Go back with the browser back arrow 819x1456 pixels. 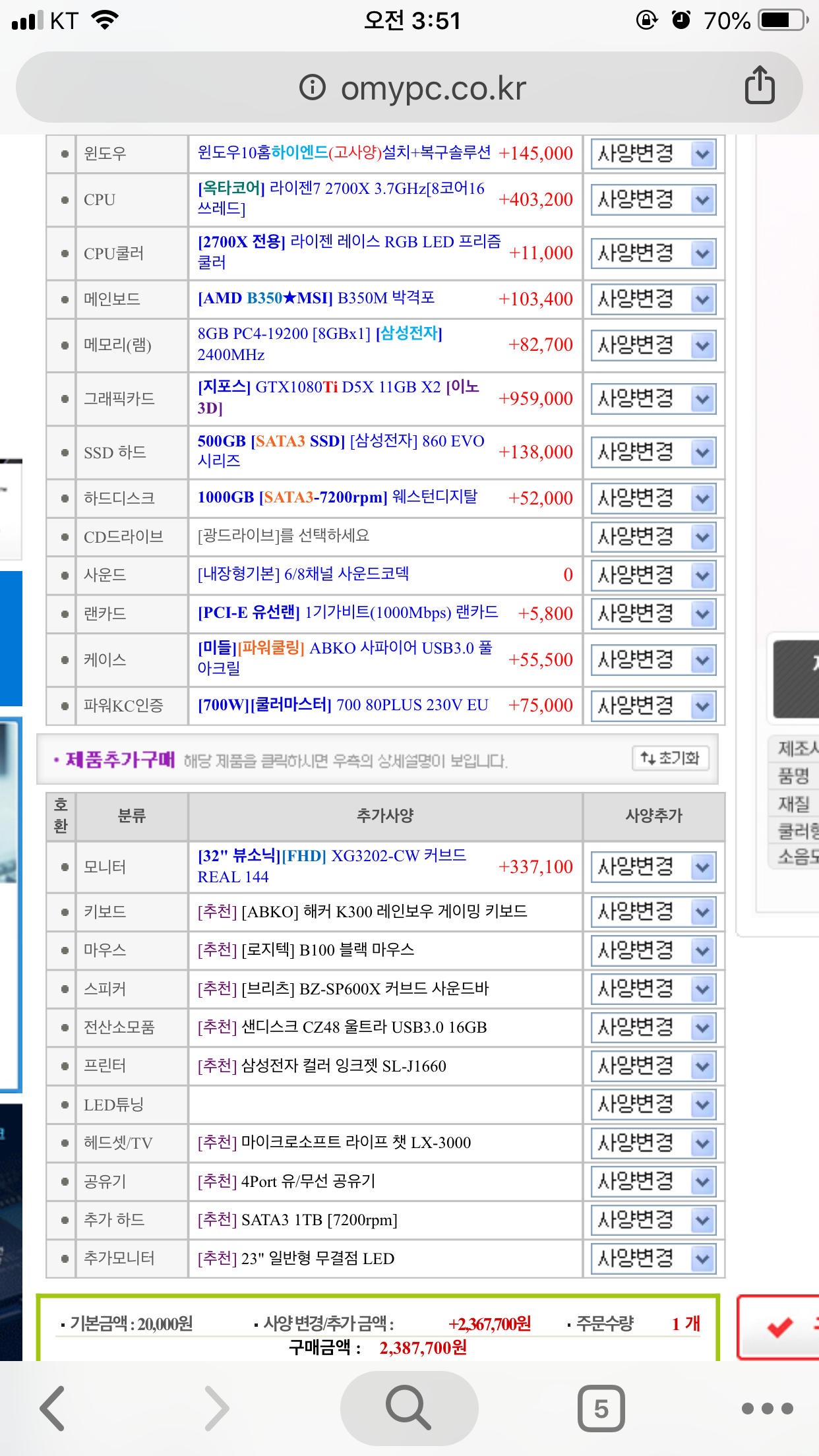[x=53, y=1409]
